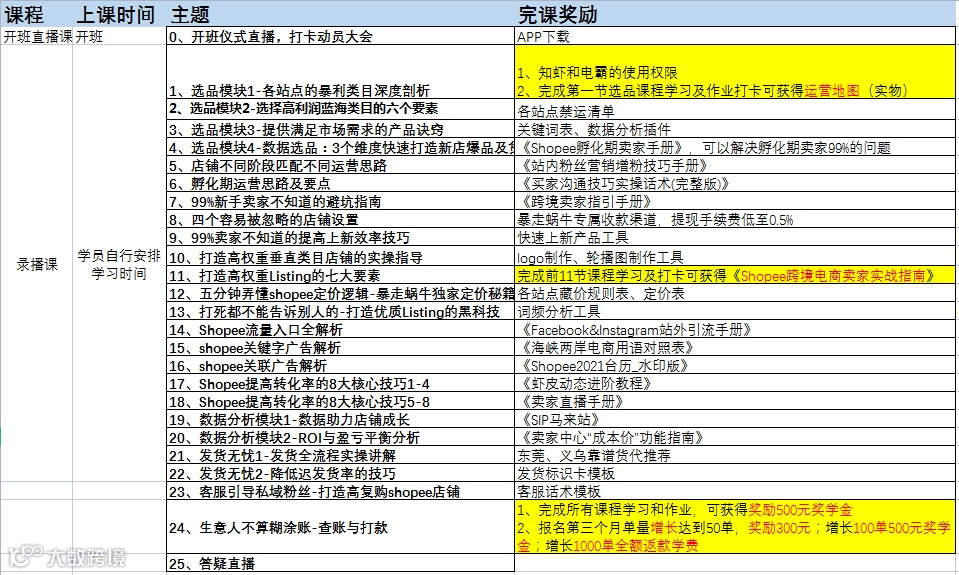Click the 词频分析工具 cell

pyautogui.click(x=735, y=311)
